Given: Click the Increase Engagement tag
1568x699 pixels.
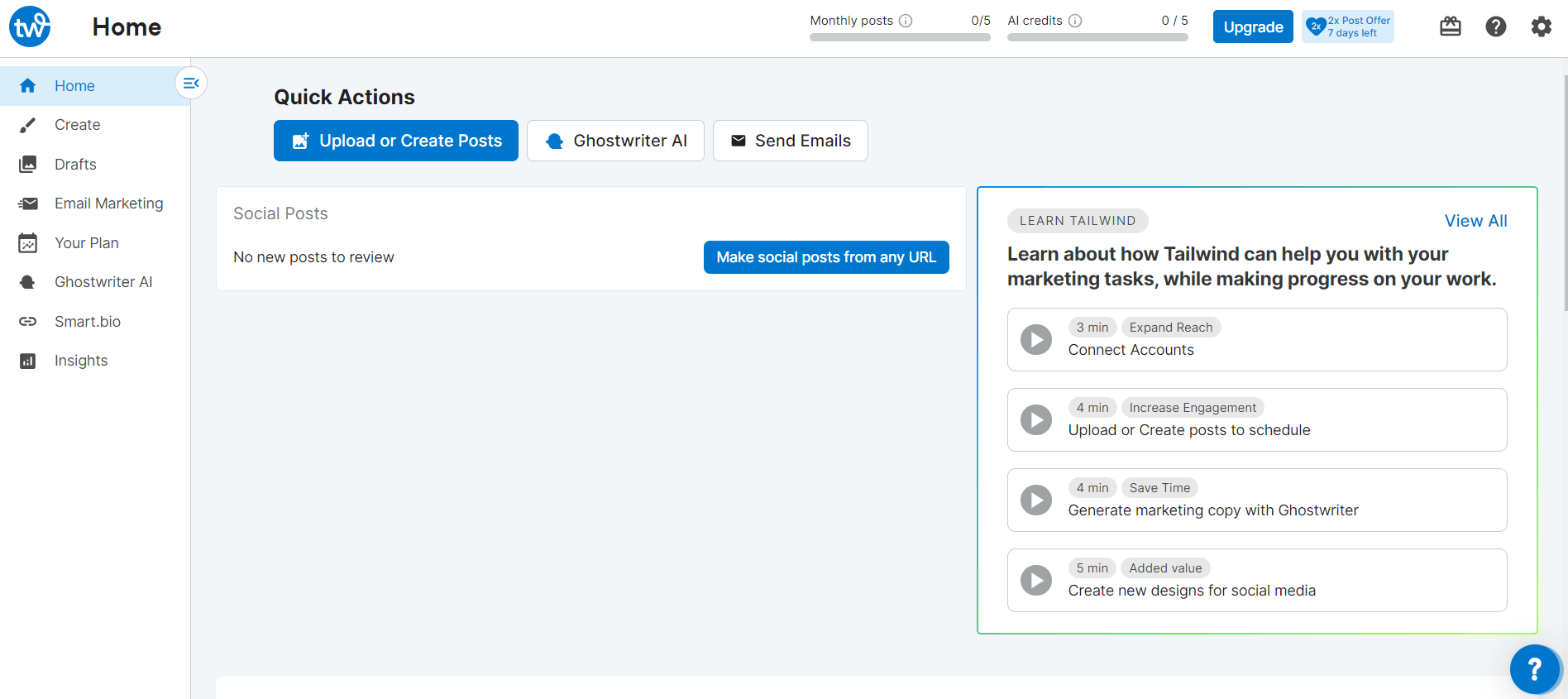Looking at the screenshot, I should [x=1193, y=408].
